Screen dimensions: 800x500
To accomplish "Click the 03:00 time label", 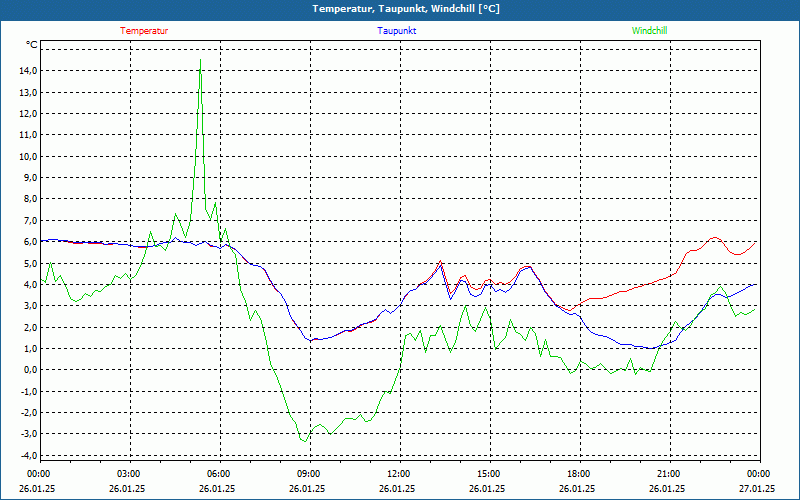I will point(130,474).
